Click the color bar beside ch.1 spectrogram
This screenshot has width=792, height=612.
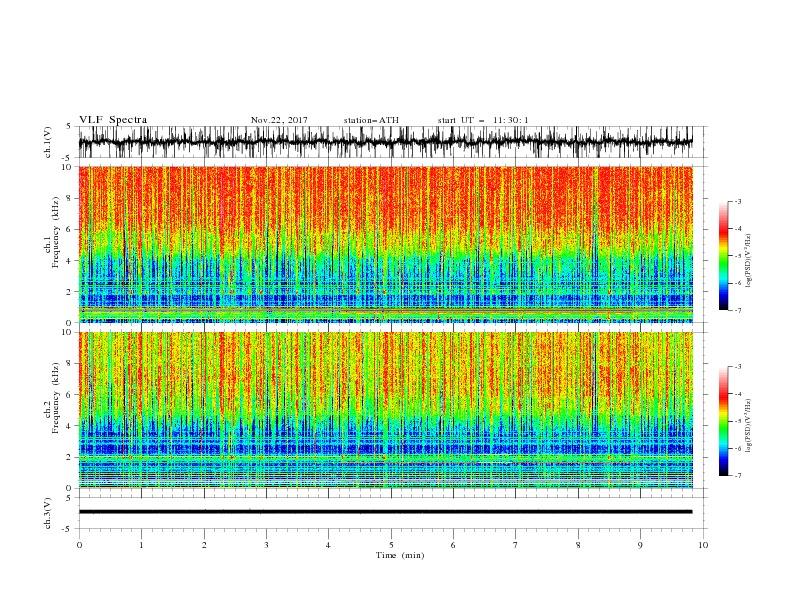point(723,256)
